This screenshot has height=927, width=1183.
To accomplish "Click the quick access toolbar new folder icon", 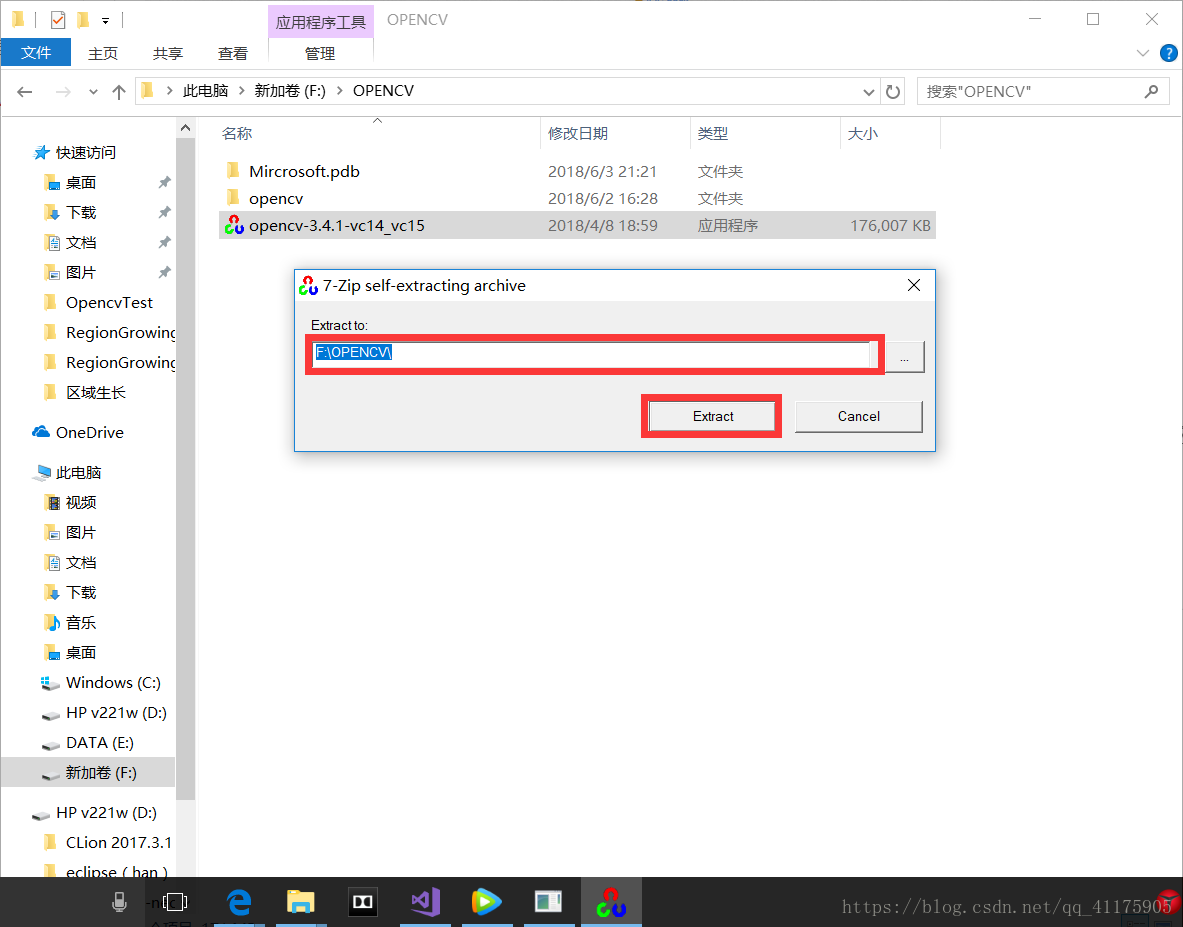I will pos(83,20).
